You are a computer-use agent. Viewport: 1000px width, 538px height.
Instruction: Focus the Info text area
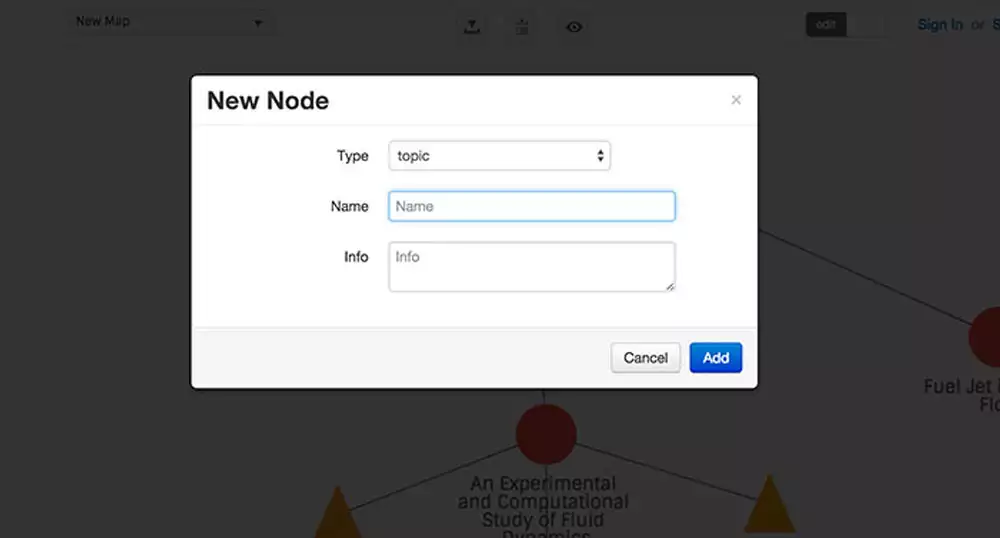tap(532, 266)
